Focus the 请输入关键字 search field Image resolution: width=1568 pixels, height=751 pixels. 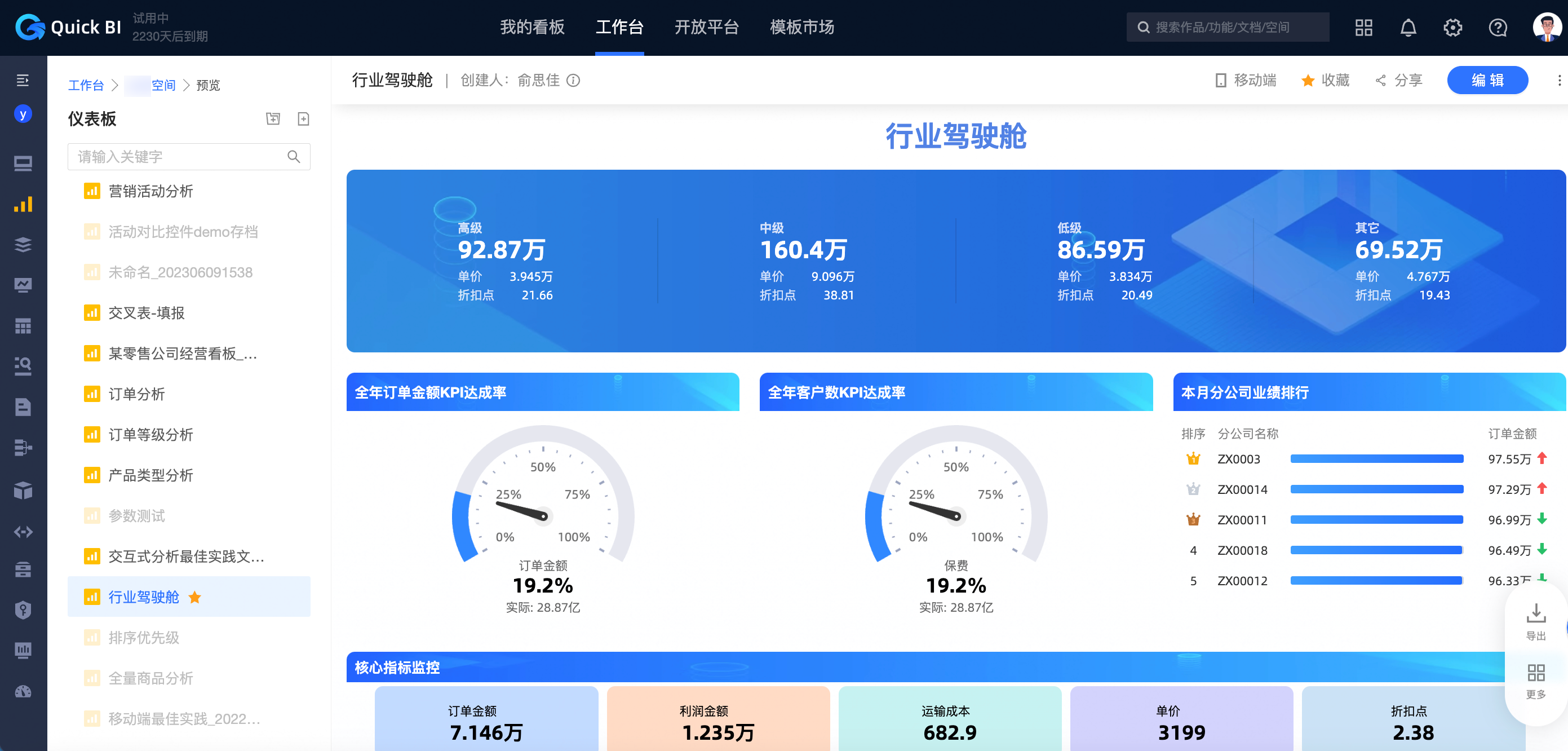coord(181,157)
